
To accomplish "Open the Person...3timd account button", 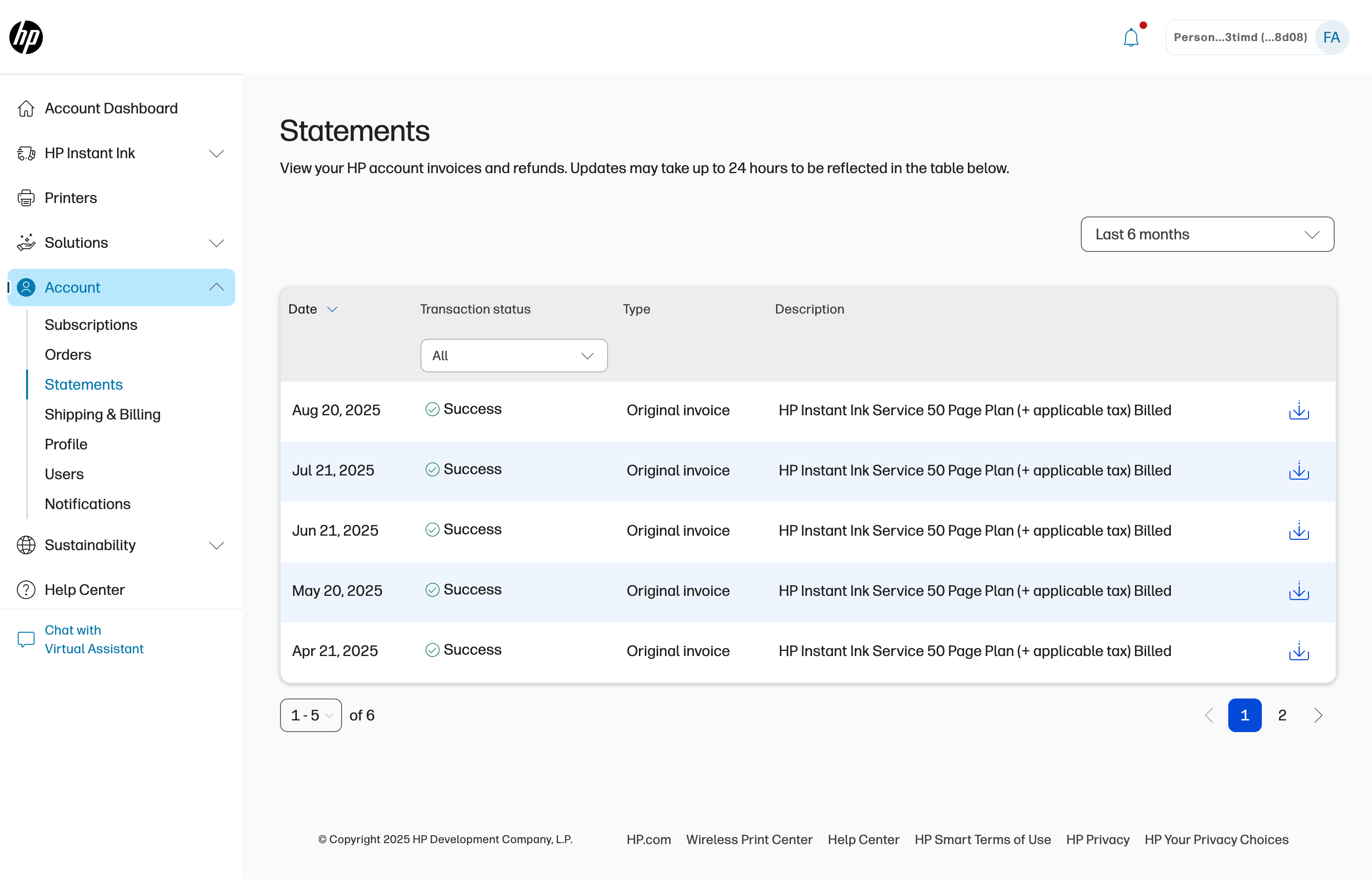I will pyautogui.click(x=1257, y=37).
